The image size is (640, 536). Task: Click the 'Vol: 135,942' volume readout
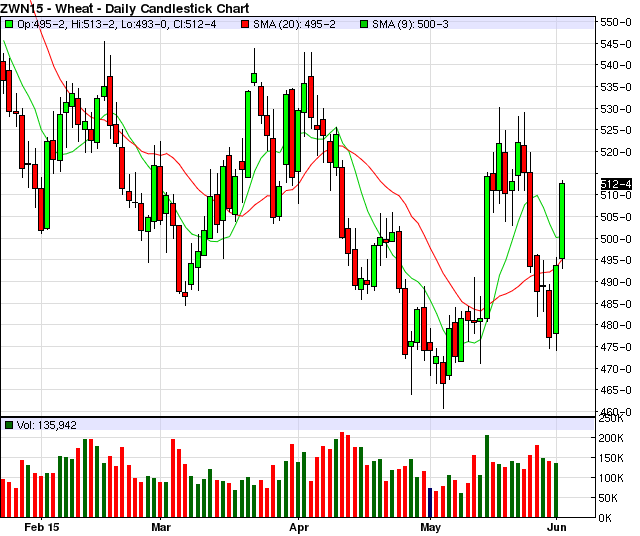[x=47, y=425]
